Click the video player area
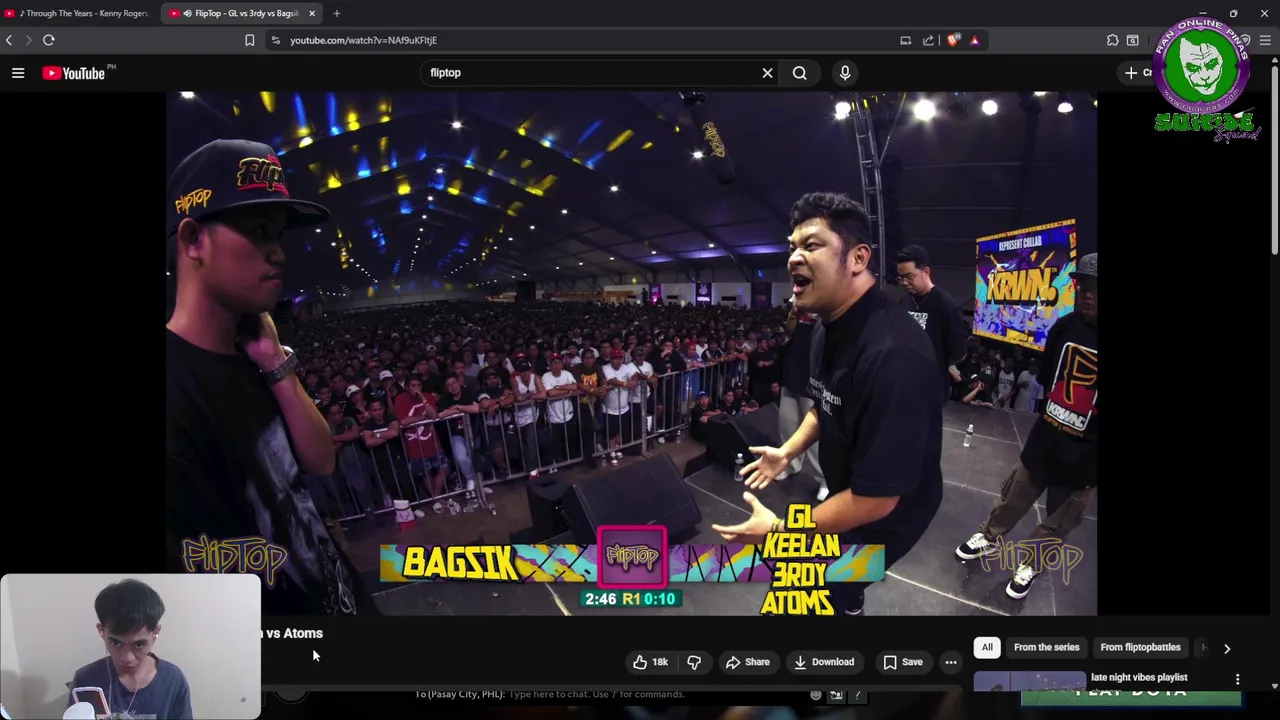This screenshot has height=720, width=1280. (x=631, y=353)
